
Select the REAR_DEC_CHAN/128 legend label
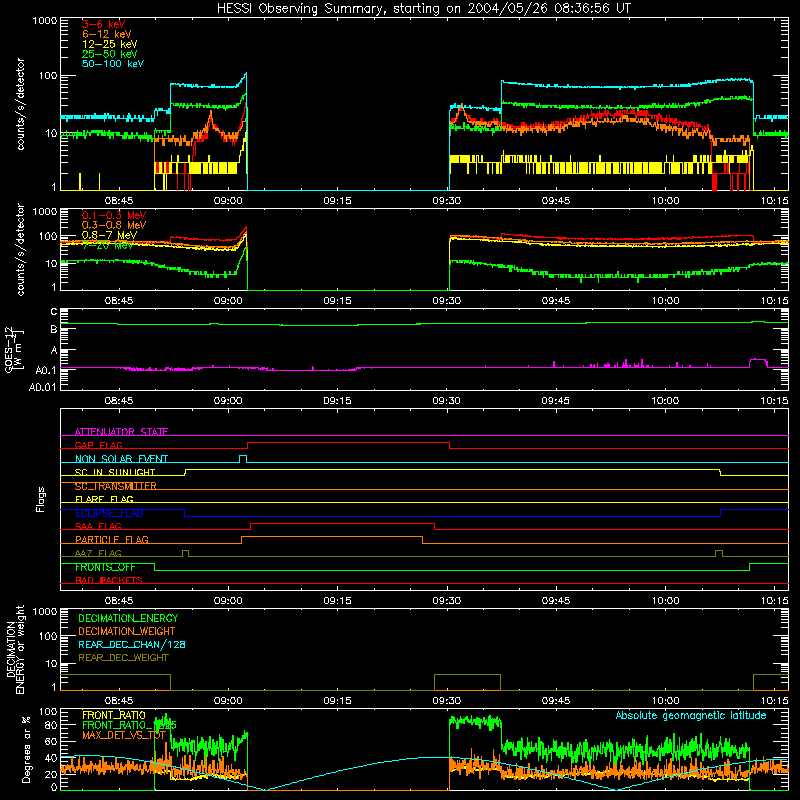pyautogui.click(x=132, y=644)
